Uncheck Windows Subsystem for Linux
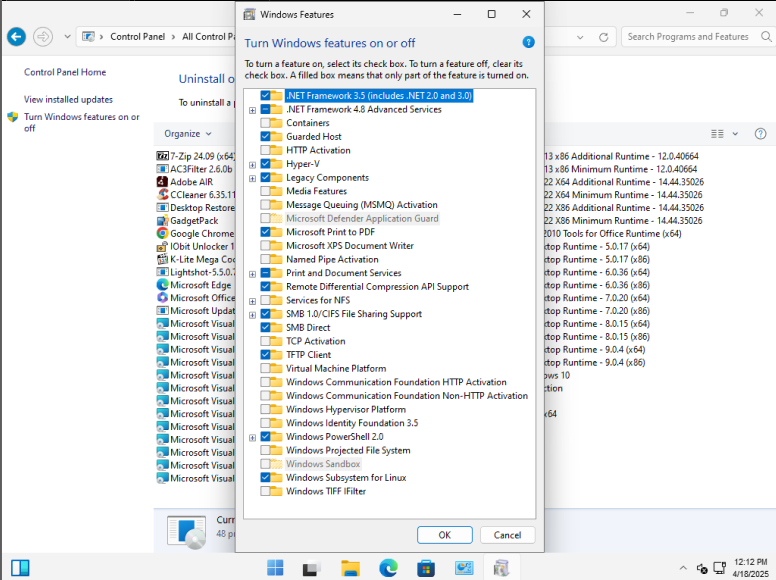This screenshot has width=776, height=580. (265, 478)
